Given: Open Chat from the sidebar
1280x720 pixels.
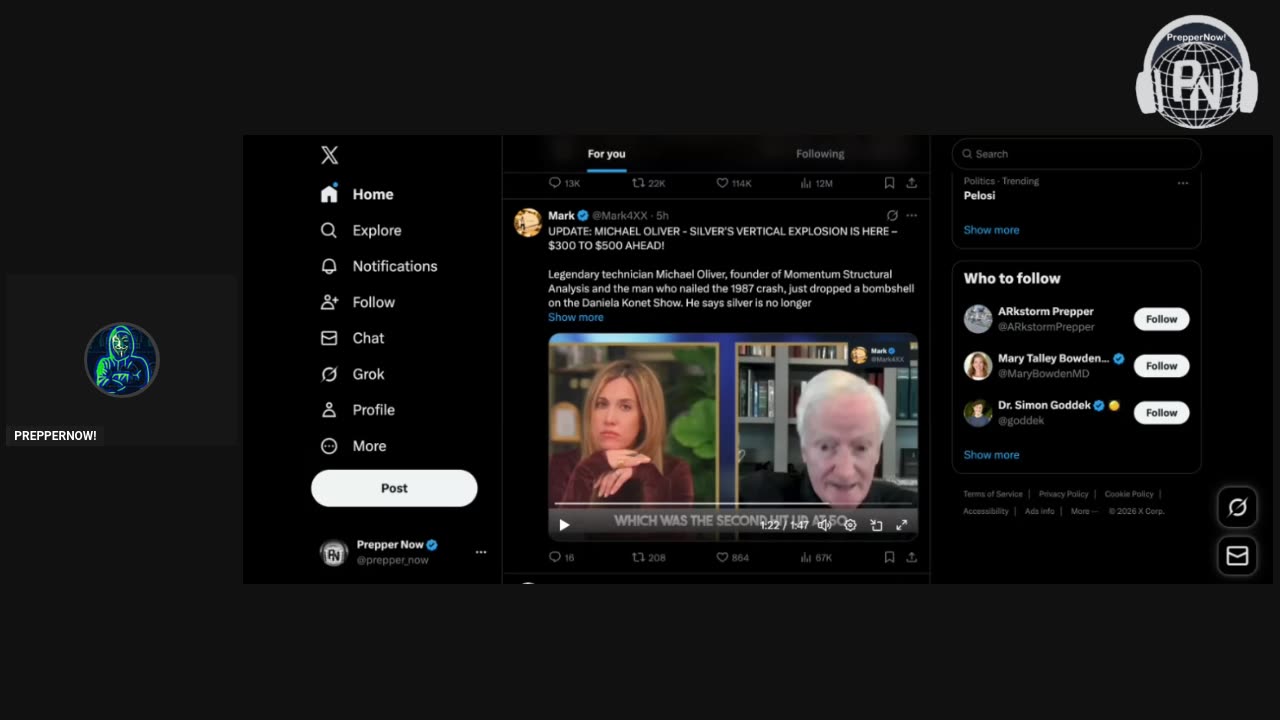Looking at the screenshot, I should point(352,338).
